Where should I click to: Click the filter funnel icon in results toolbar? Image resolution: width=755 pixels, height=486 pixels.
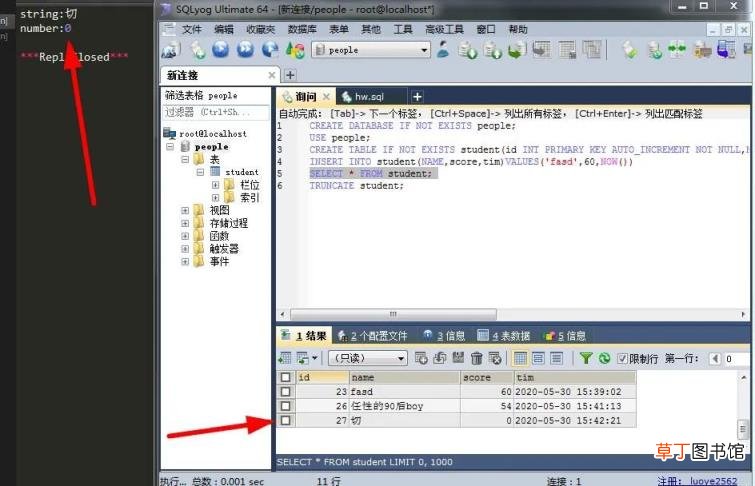(586, 358)
